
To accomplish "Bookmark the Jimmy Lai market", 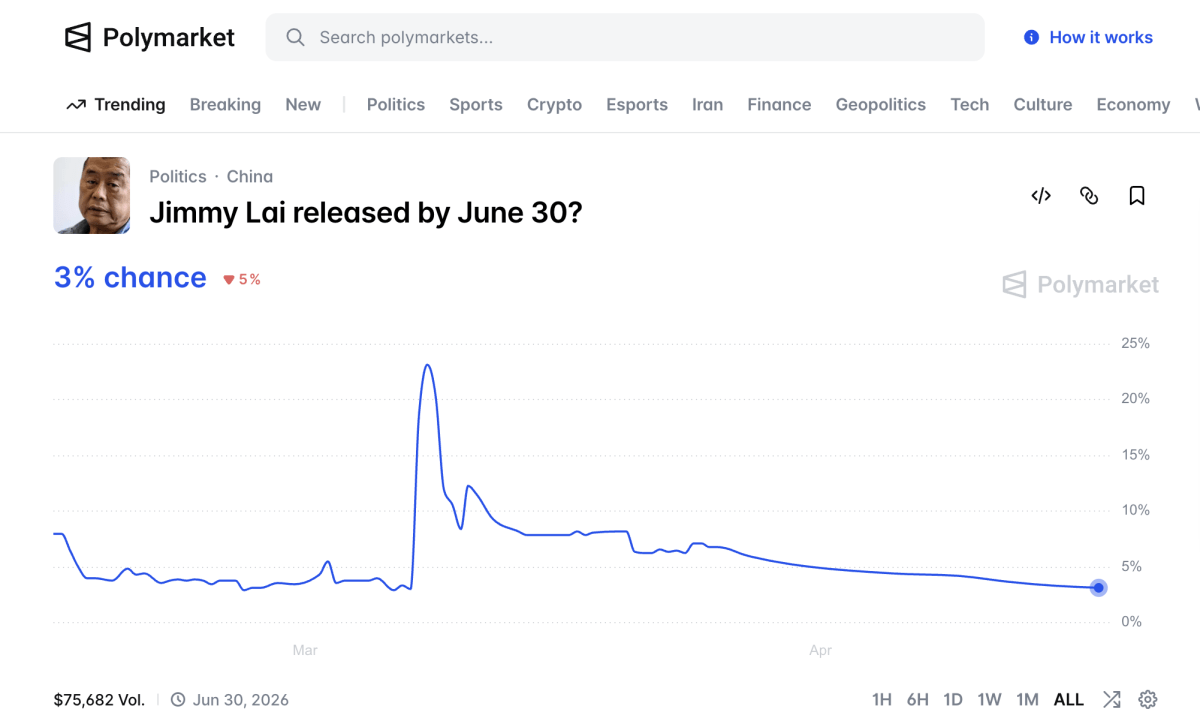I will [x=1137, y=196].
